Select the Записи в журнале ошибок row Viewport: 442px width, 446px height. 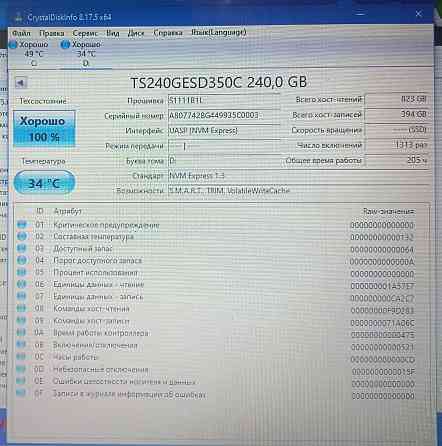[x=215, y=394]
